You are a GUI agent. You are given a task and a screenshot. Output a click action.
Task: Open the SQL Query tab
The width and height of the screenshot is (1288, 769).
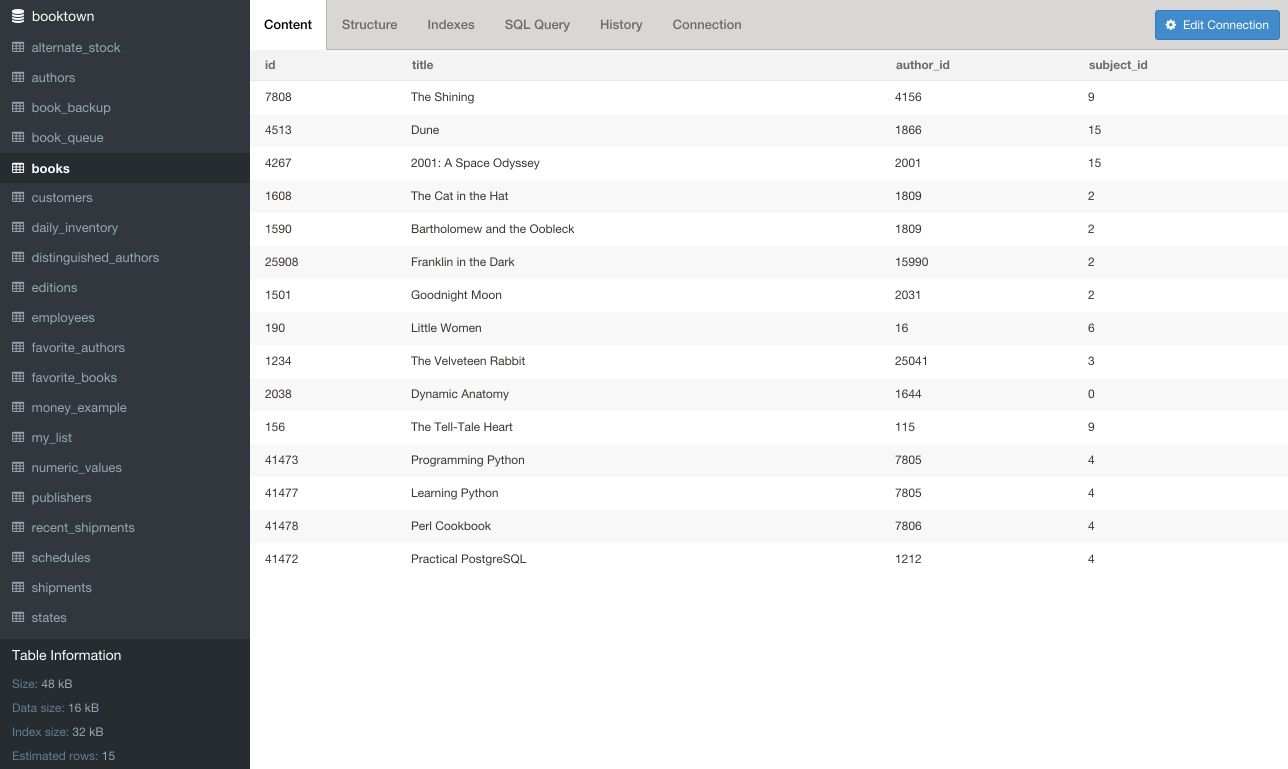(x=537, y=25)
